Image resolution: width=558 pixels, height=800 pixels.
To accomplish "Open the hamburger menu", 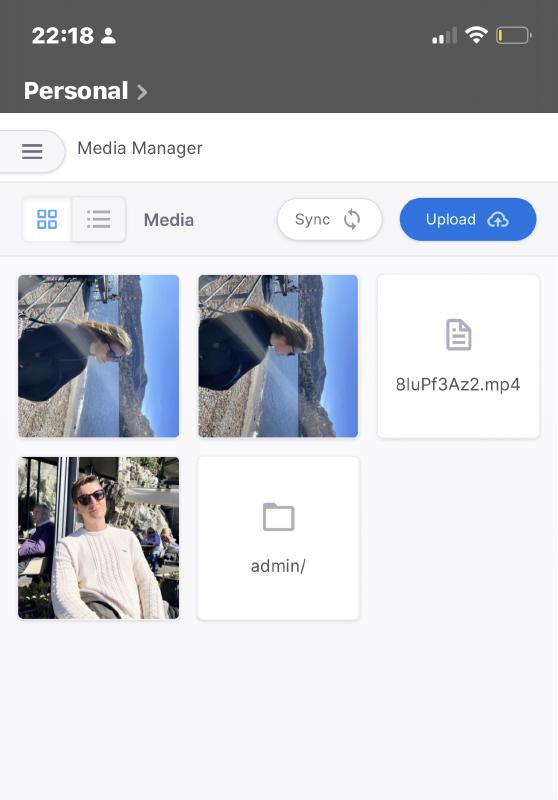I will [32, 151].
